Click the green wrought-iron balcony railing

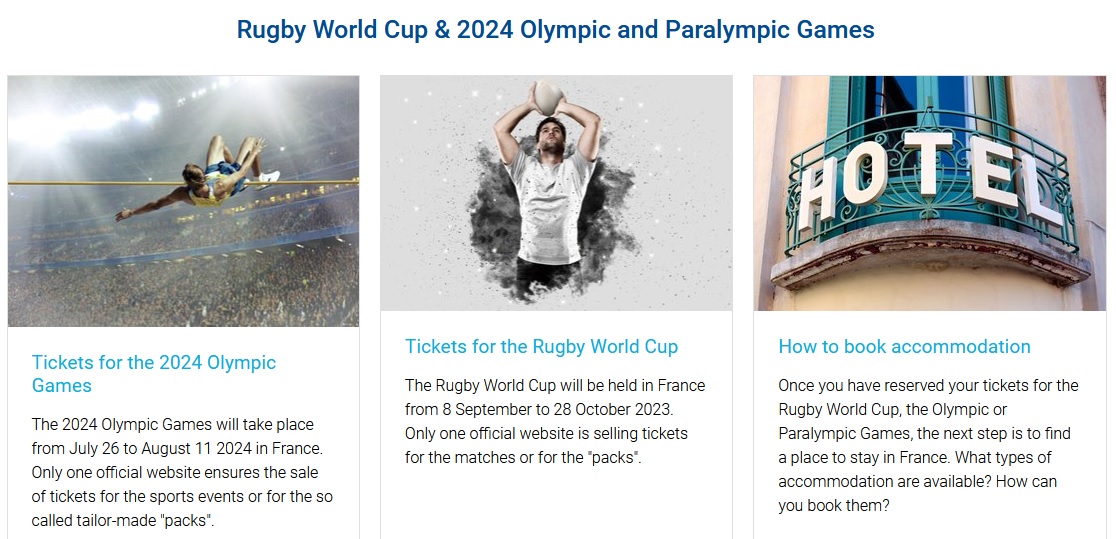(932, 178)
